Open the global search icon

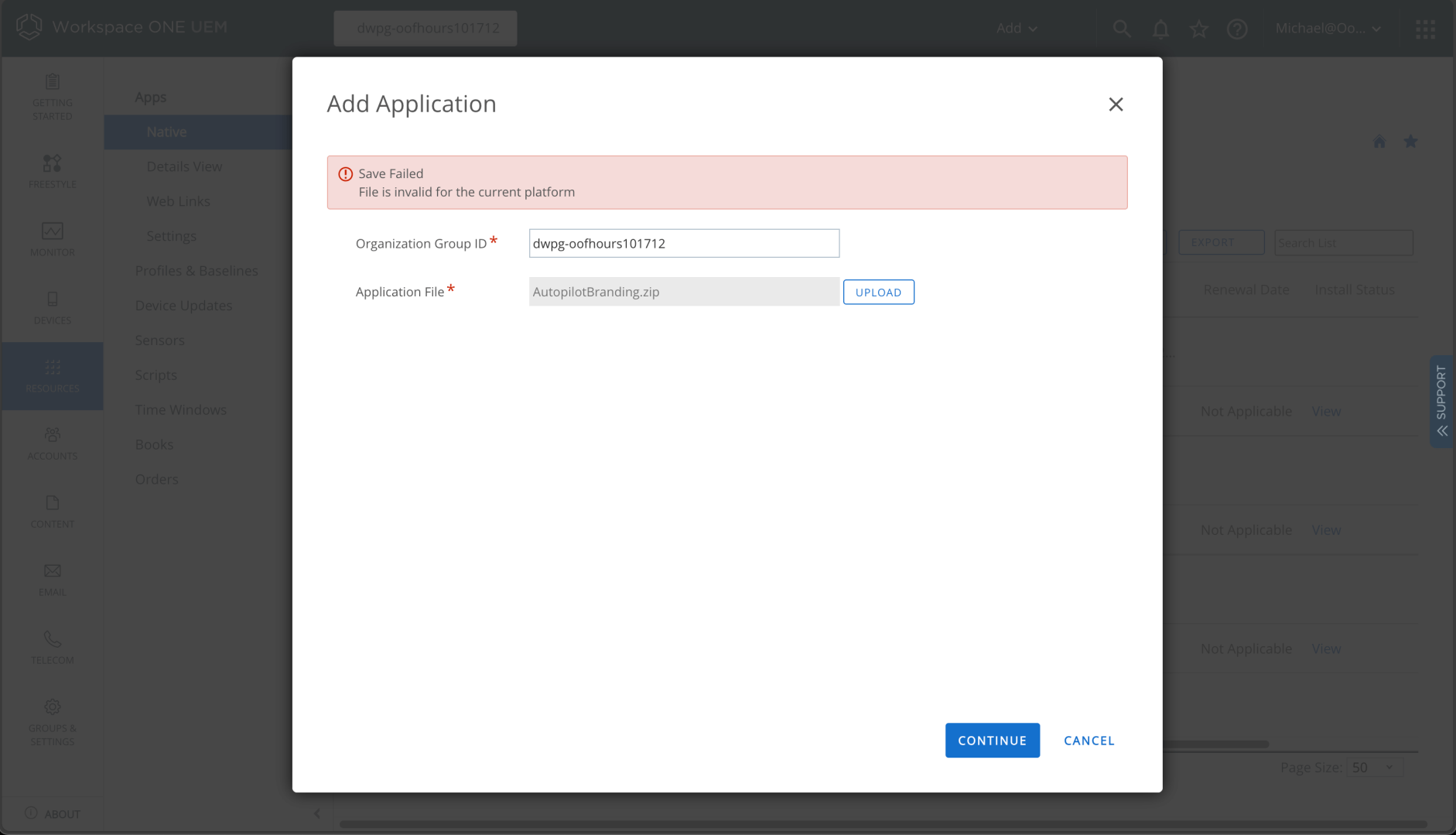pos(1121,29)
